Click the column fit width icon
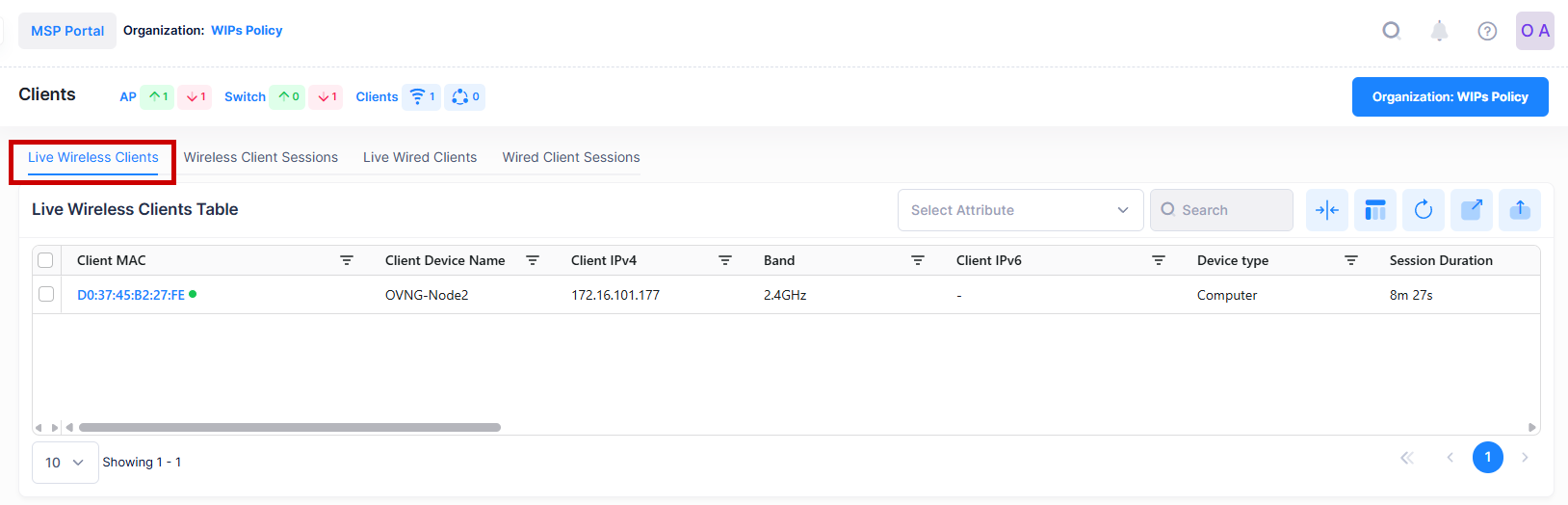This screenshot has width=1568, height=505. click(x=1327, y=210)
